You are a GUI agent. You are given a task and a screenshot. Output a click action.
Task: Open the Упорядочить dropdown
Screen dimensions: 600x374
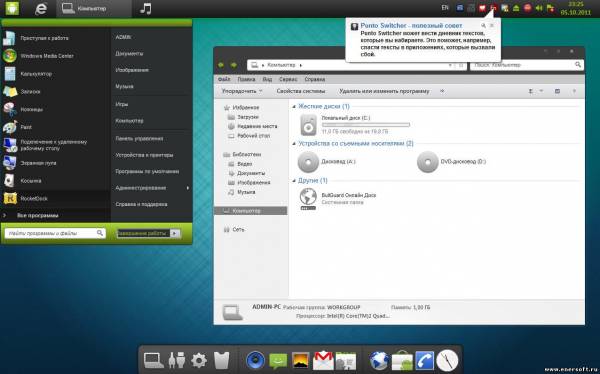tap(242, 91)
